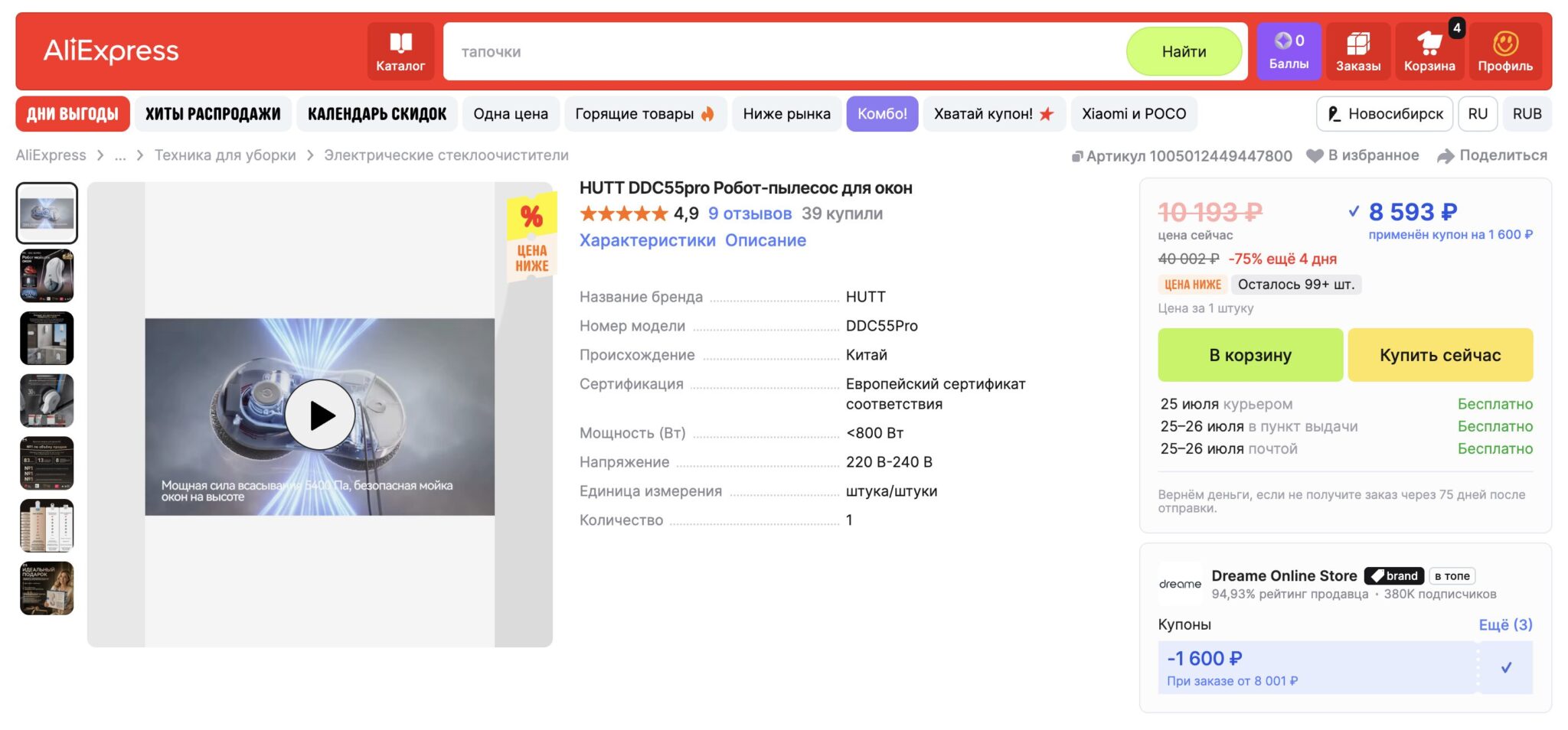This screenshot has width=1568, height=730.
Task: Copy the Артикул number icon
Action: [1076, 157]
